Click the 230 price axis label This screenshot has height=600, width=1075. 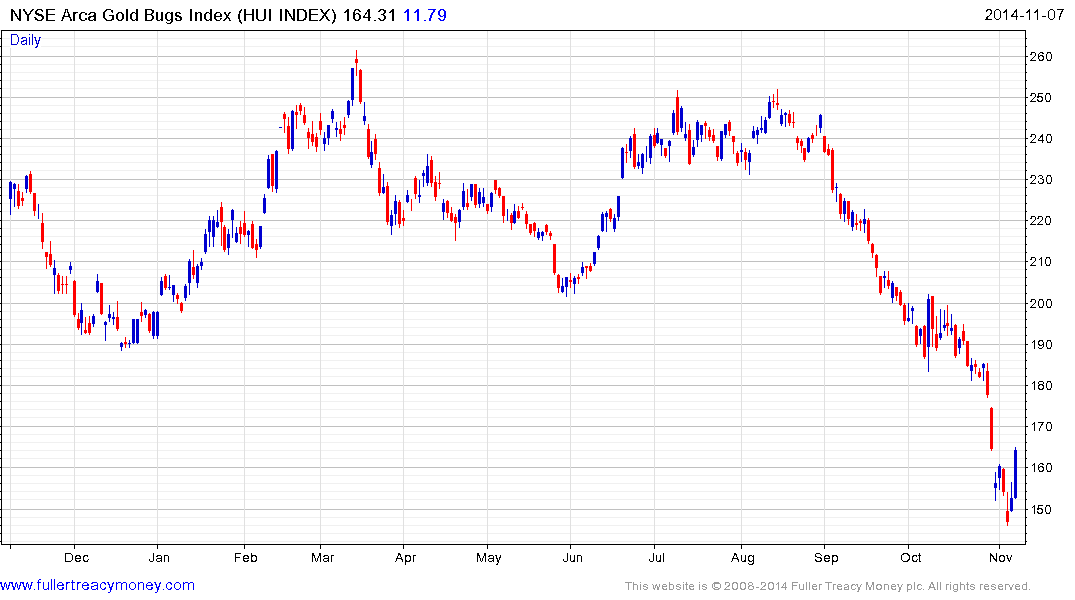[1041, 180]
